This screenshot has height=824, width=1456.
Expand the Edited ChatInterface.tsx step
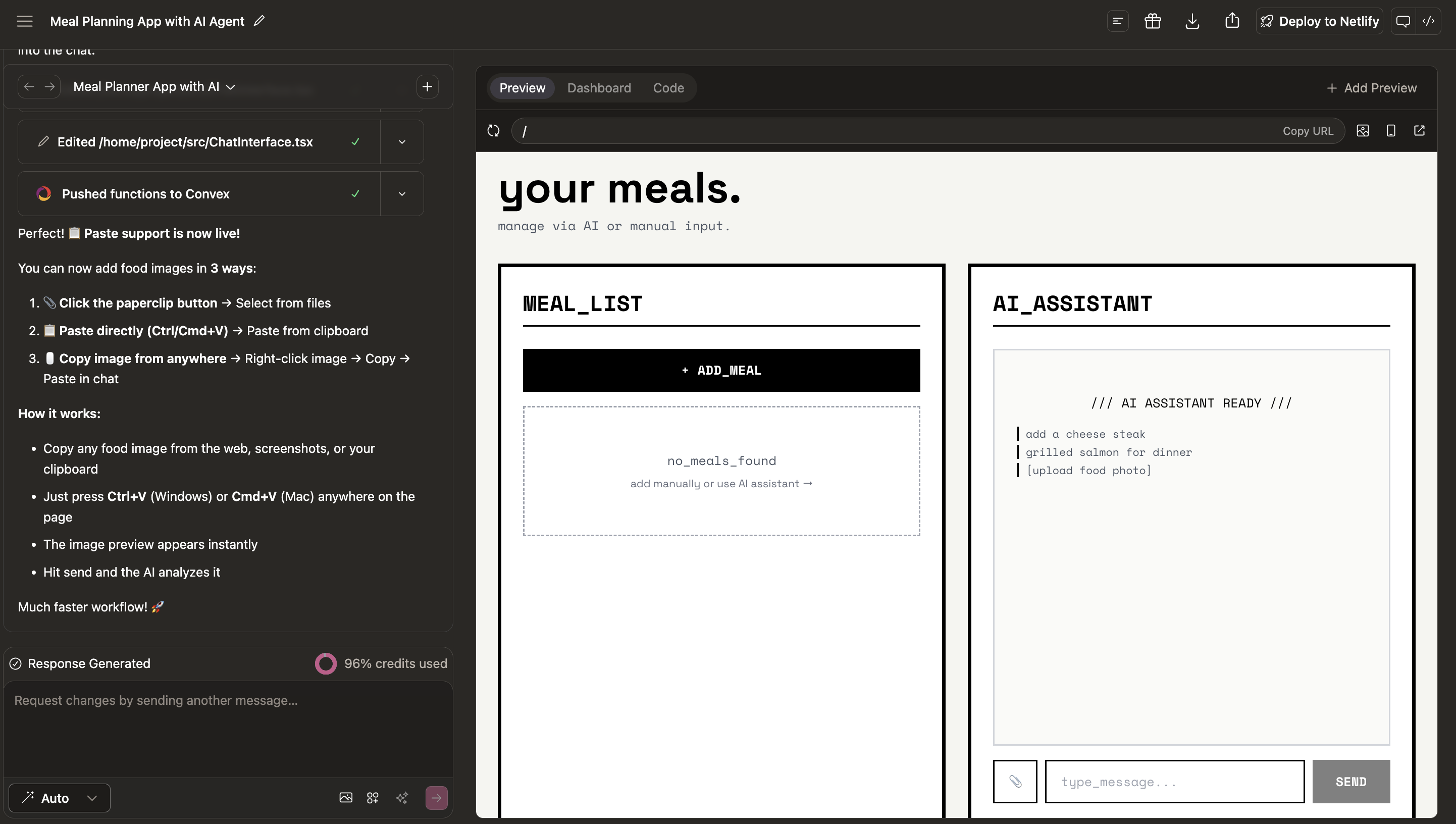[x=402, y=142]
